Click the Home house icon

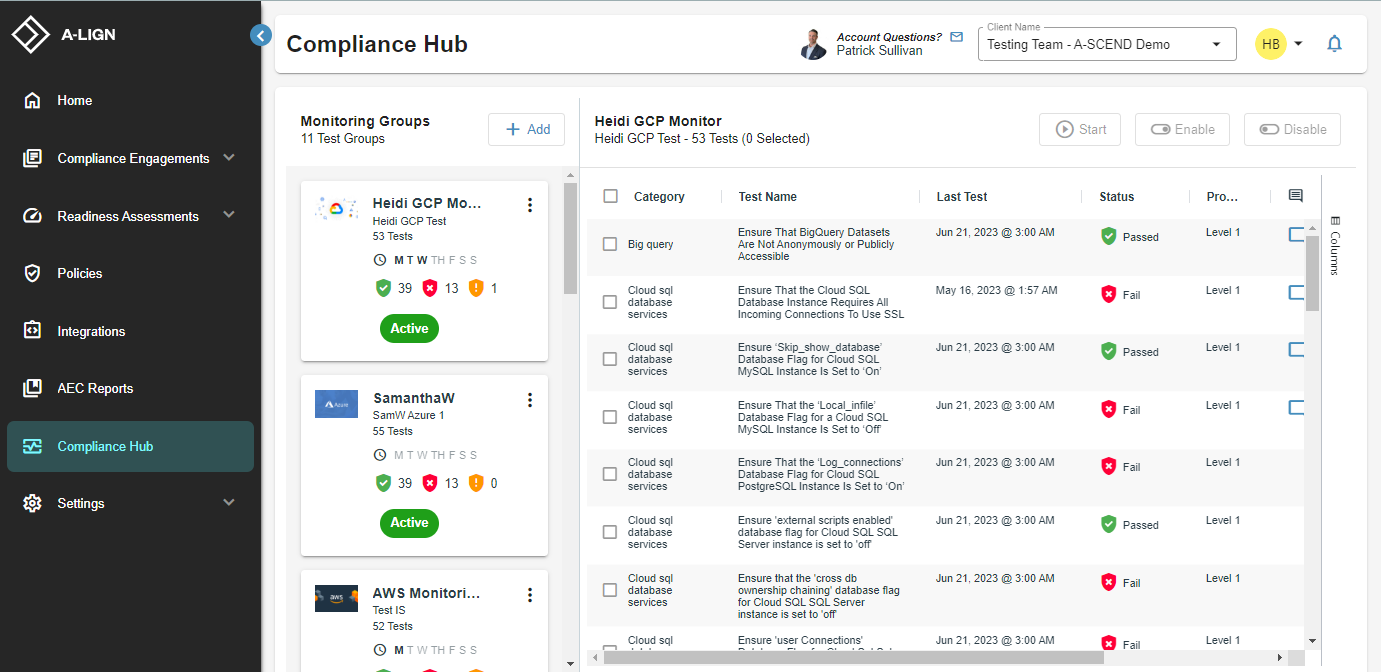pyautogui.click(x=32, y=101)
